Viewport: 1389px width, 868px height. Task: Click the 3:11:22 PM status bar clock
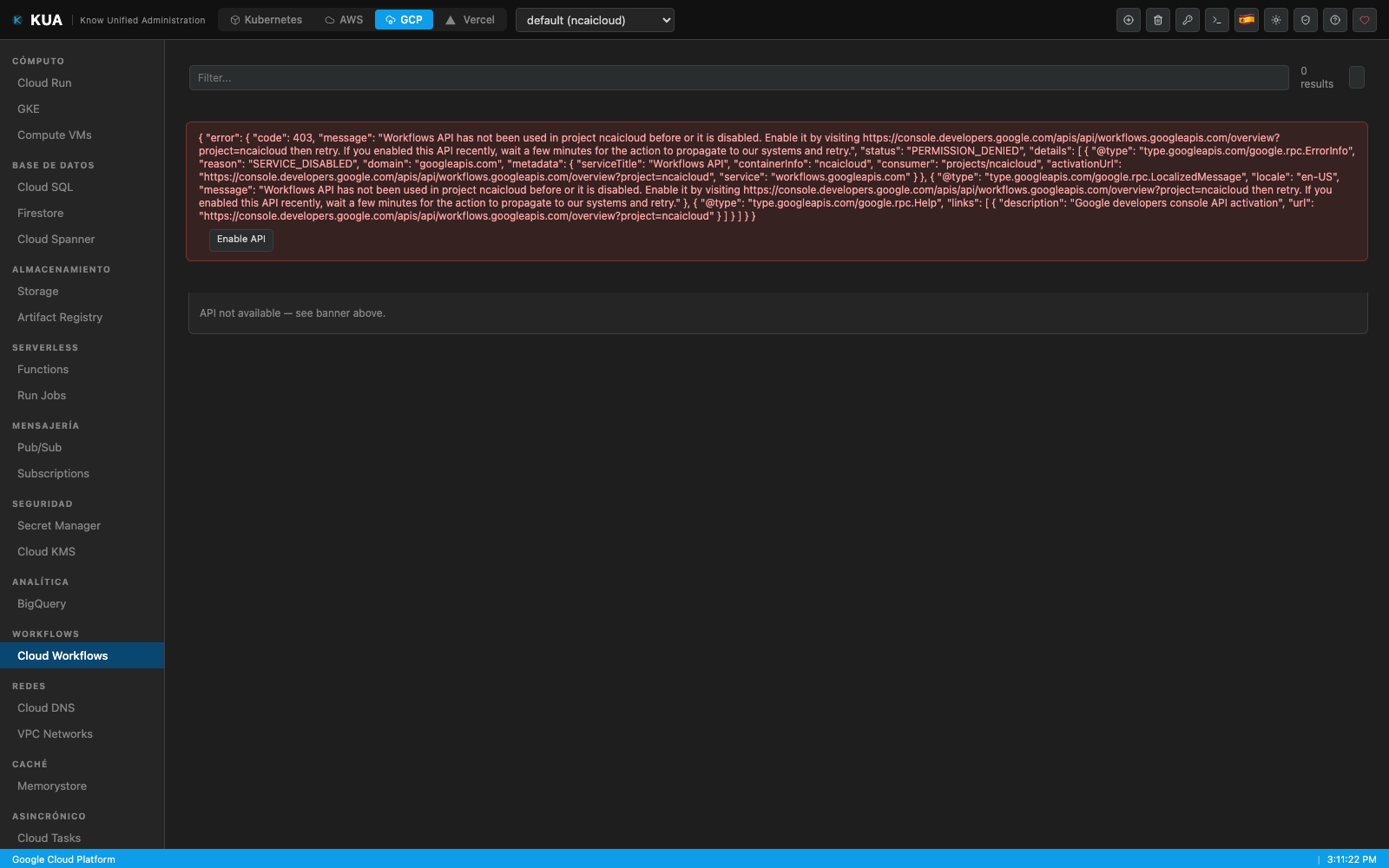(x=1352, y=859)
